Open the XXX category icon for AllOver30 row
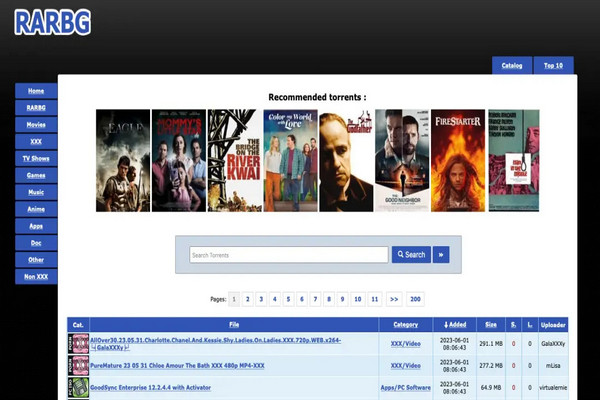600x400 pixels. click(78, 343)
